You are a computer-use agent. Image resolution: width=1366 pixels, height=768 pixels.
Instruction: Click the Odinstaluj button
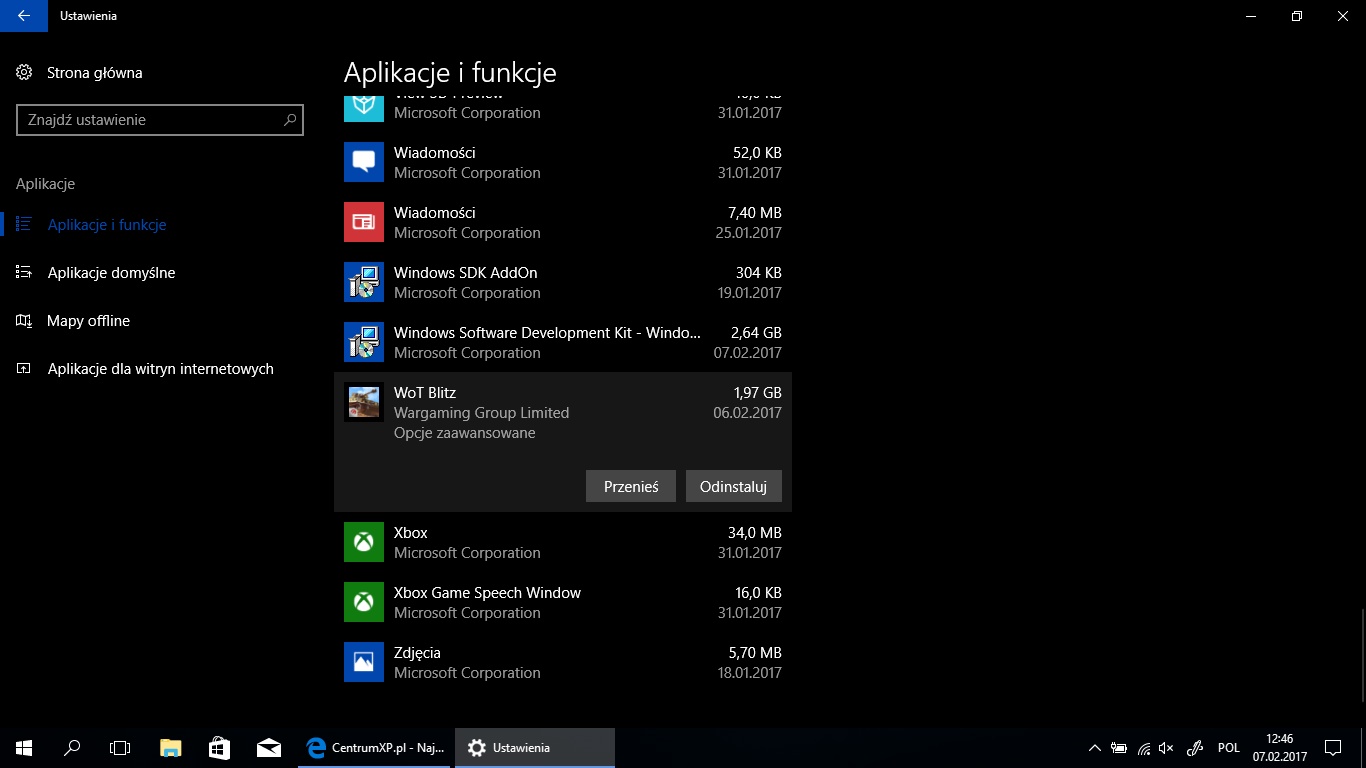pyautogui.click(x=733, y=486)
